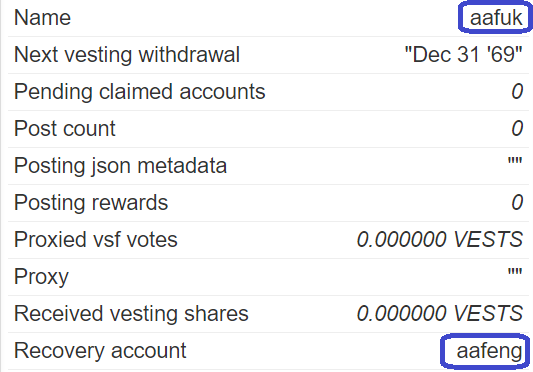Screen dimensions: 533x372
Task: Click the Received vesting shares label
Action: pyautogui.click(x=131, y=314)
